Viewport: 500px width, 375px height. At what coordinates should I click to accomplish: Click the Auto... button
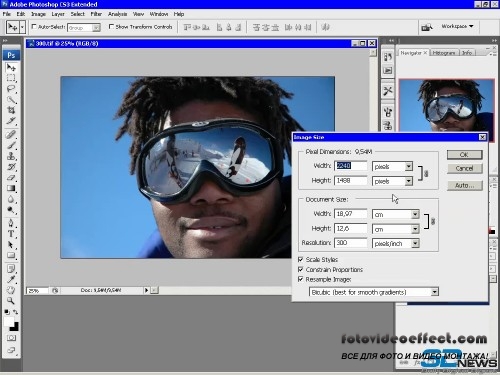coord(464,185)
